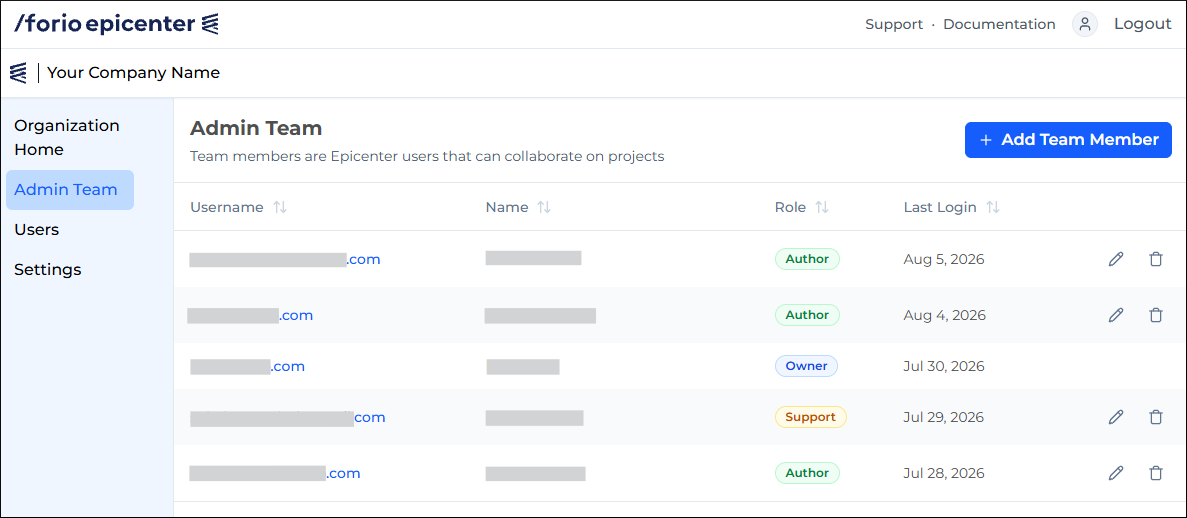Delete the member who logged in Aug 4, 2026
This screenshot has width=1187, height=518.
(1156, 315)
